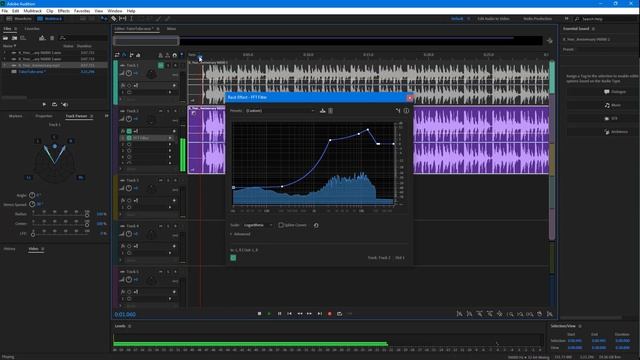Open effect slot 2 menu arrow on Track 2

point(170,144)
